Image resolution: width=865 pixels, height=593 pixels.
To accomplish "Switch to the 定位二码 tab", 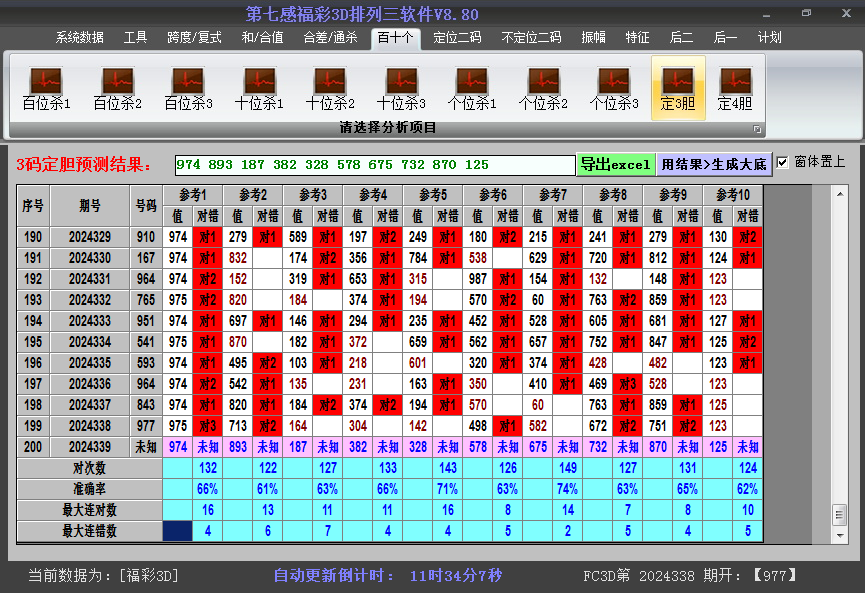I will (x=457, y=38).
